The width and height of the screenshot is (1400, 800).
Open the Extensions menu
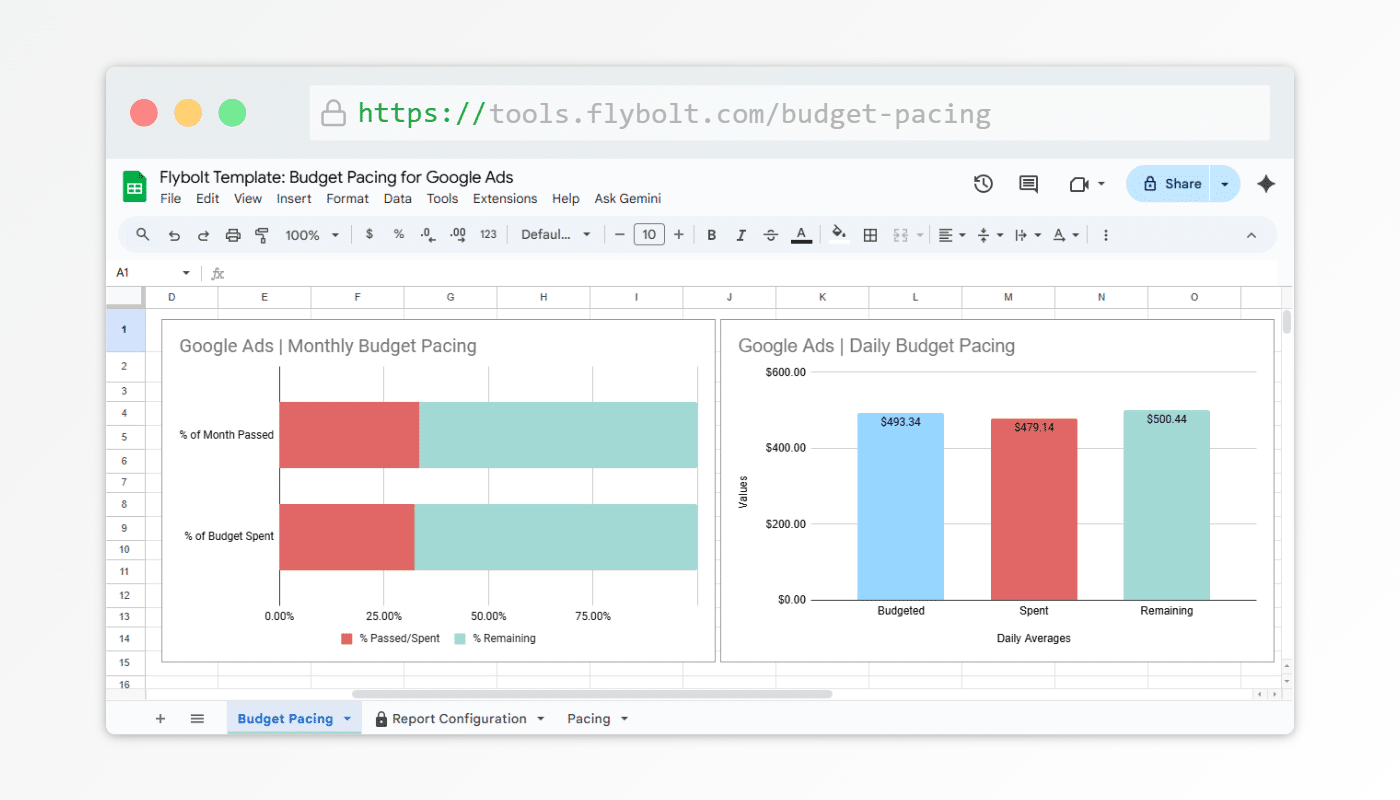coord(505,199)
